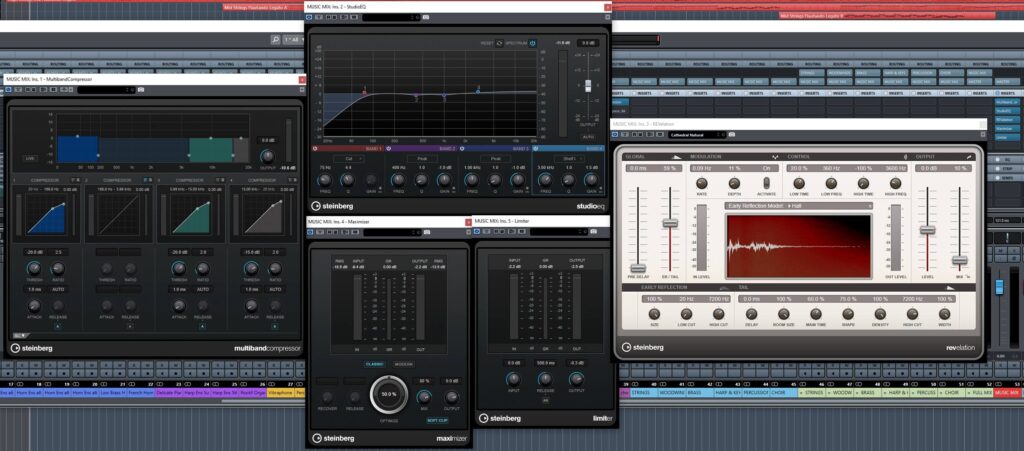
Task: Adjust the MultibandCompressor Output knob
Action: pos(267,157)
